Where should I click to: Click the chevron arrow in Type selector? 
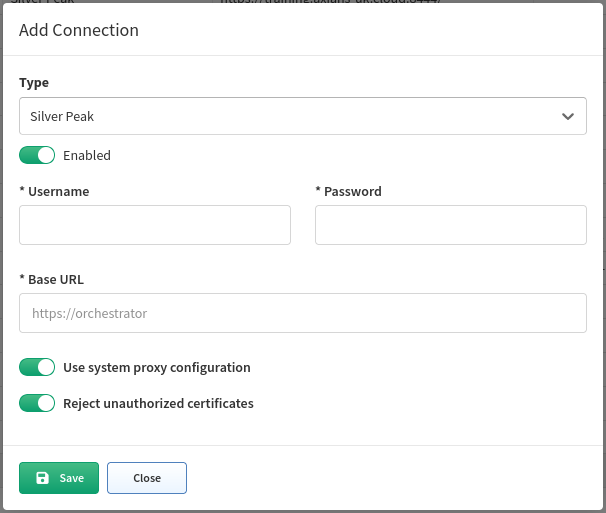(568, 116)
